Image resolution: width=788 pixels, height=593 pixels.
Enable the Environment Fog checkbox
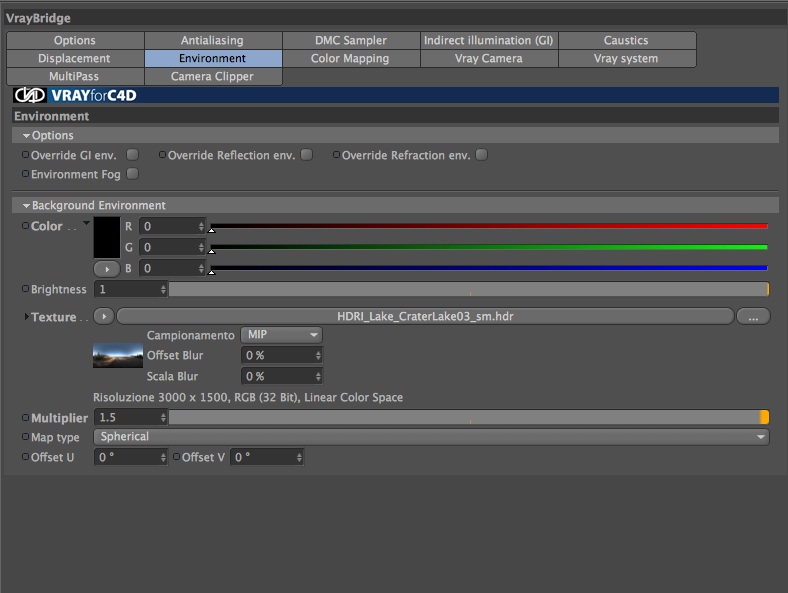pyautogui.click(x=133, y=174)
